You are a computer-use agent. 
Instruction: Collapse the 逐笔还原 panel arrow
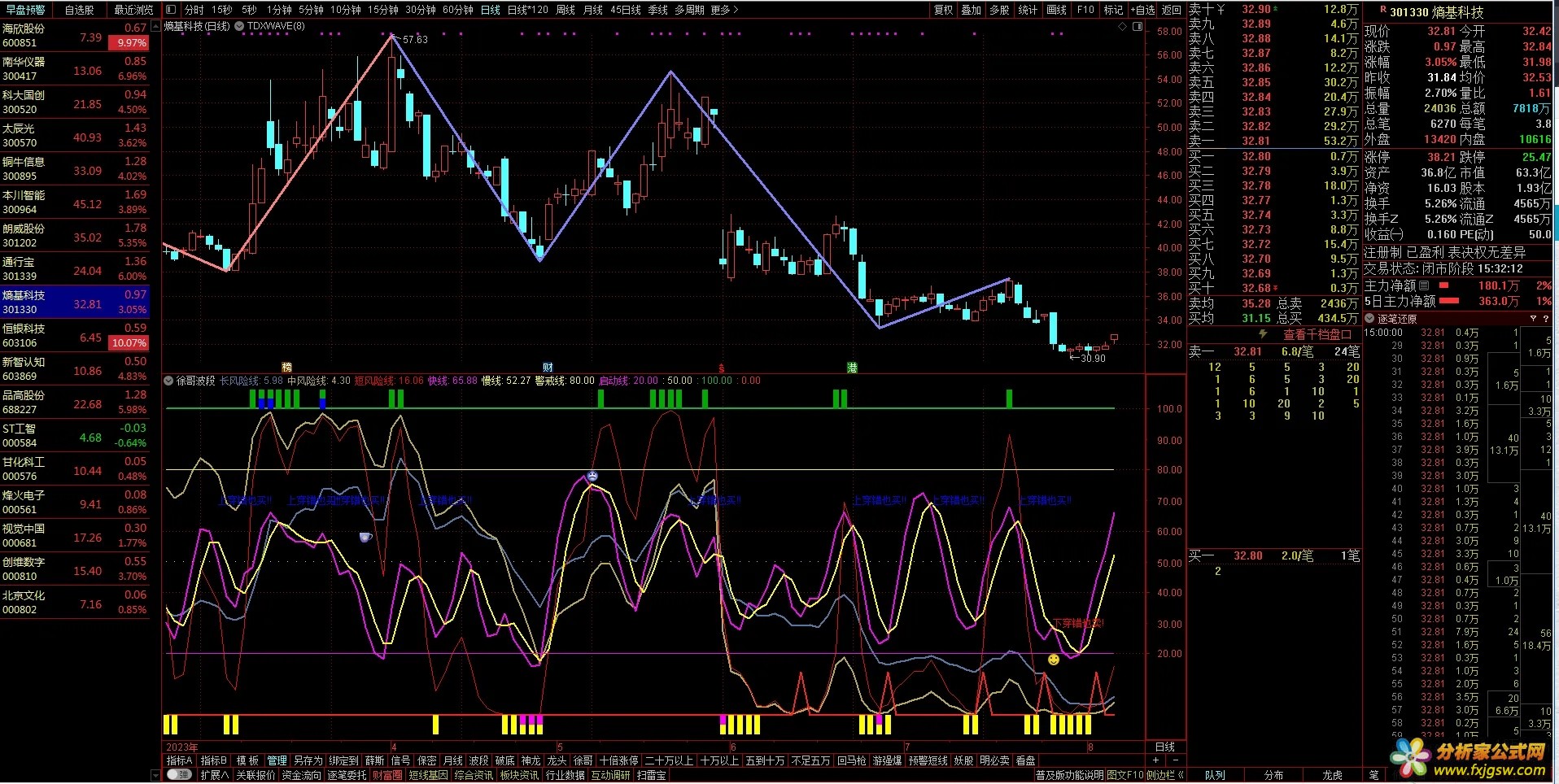coord(1369,319)
